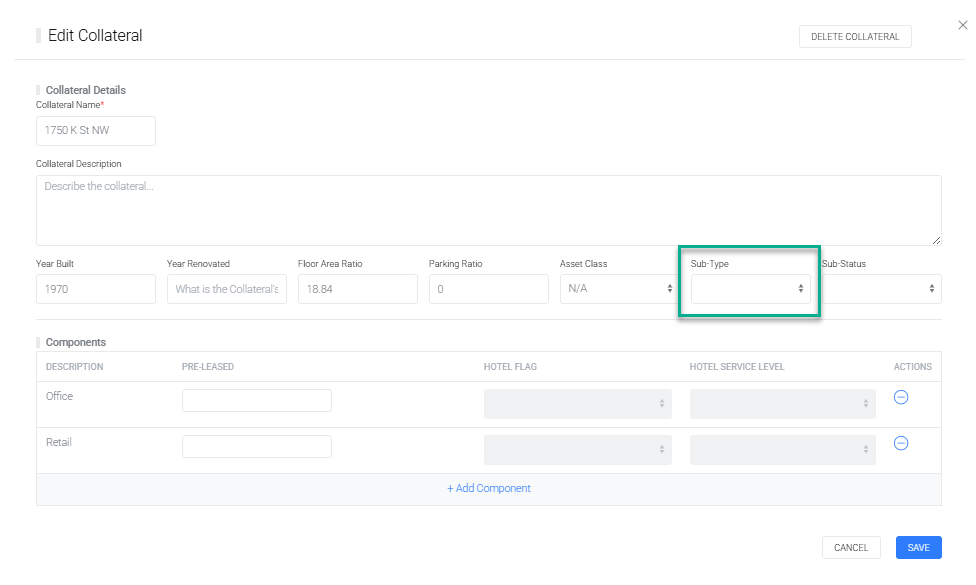Edit the Floor Area Ratio field
Image resolution: width=976 pixels, height=585 pixels.
[357, 289]
